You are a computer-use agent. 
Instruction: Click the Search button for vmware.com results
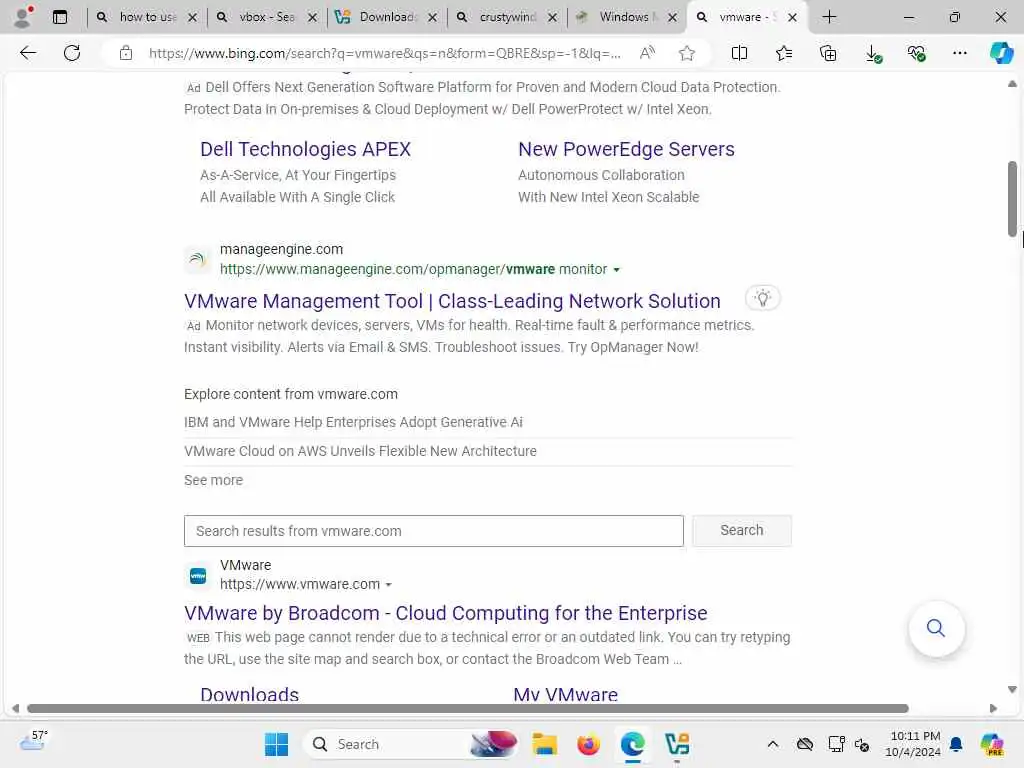click(742, 530)
